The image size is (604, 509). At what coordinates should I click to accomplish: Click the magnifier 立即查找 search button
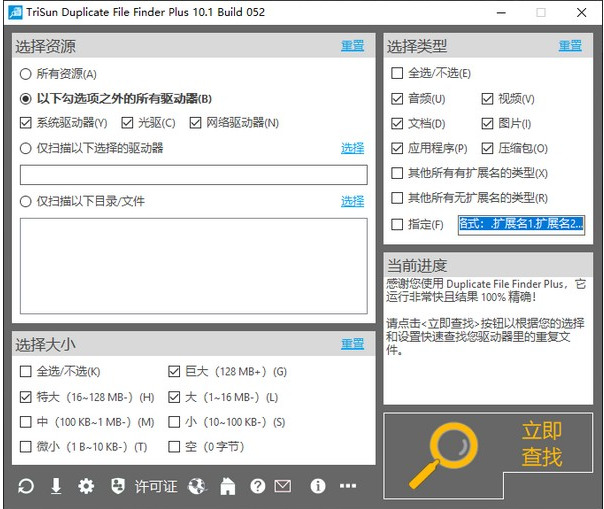488,456
